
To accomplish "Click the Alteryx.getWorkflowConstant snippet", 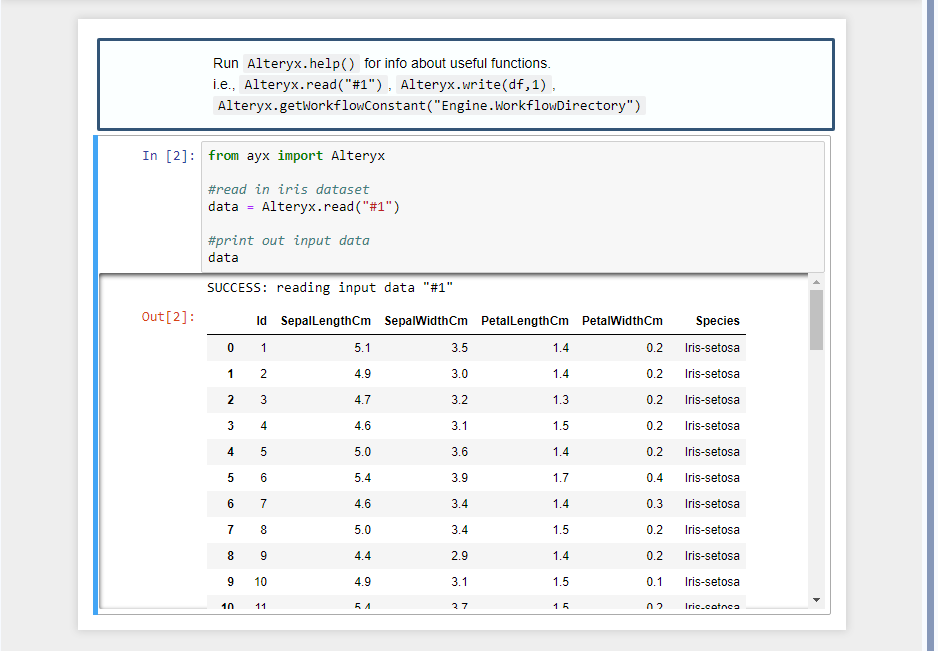I will [x=429, y=106].
